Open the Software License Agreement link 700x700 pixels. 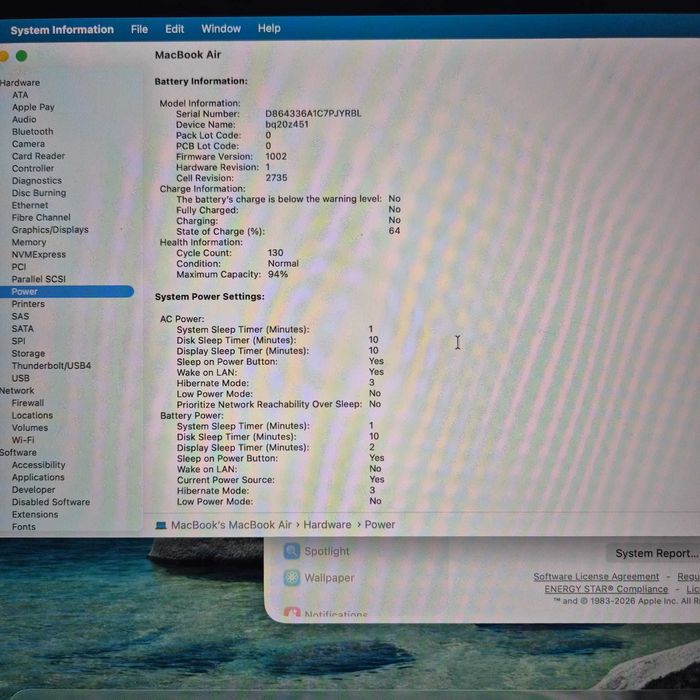[x=596, y=577]
